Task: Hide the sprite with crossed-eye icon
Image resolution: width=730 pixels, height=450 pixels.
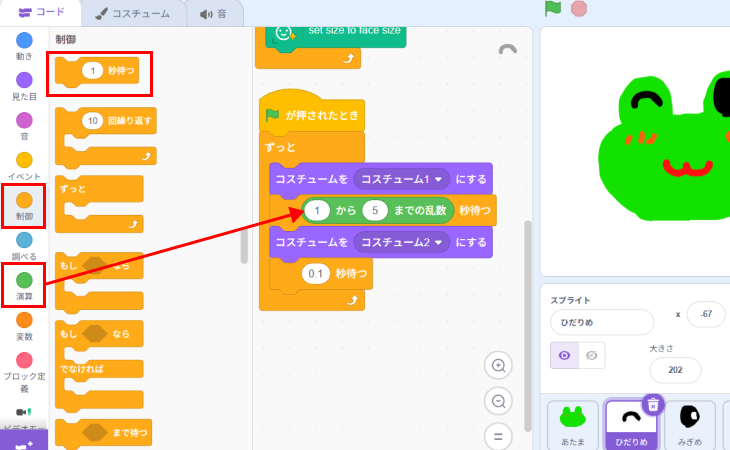Action: click(592, 355)
